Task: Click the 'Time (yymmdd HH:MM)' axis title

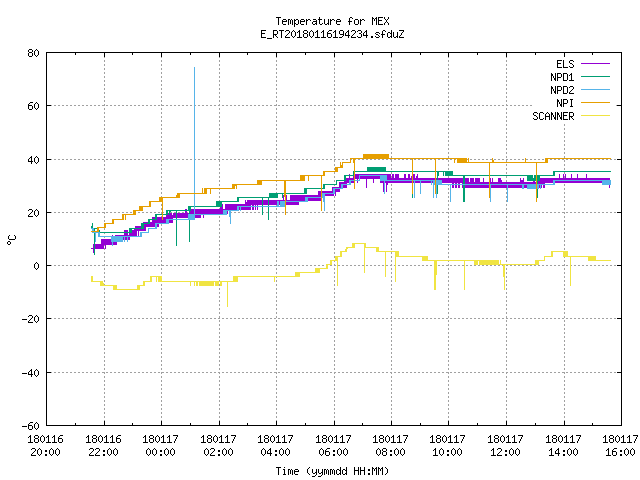Action: pyautogui.click(x=332, y=471)
